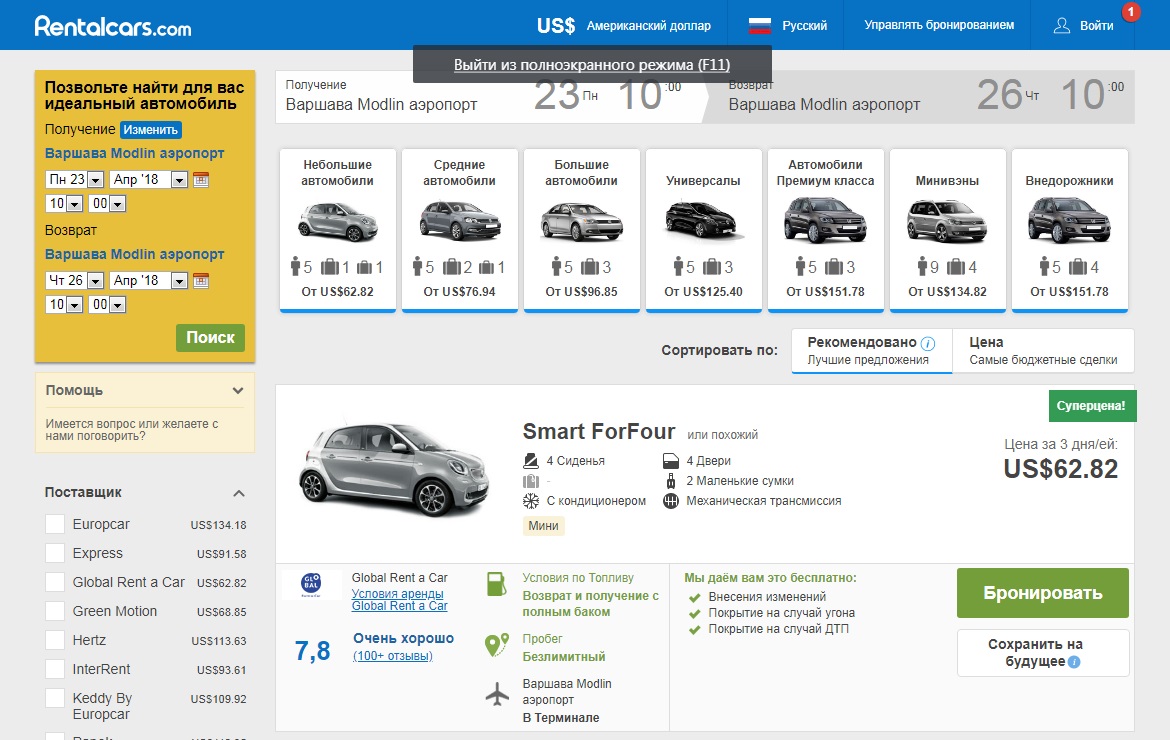Click the airplane location icon
Image resolution: width=1170 pixels, height=740 pixels.
point(497,694)
